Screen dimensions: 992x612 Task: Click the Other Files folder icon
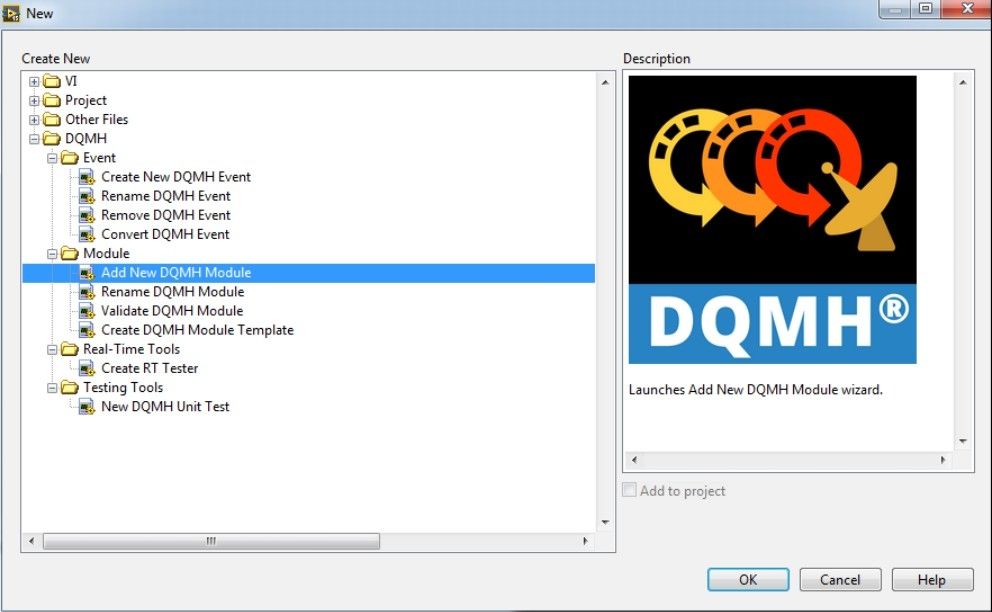(52, 120)
